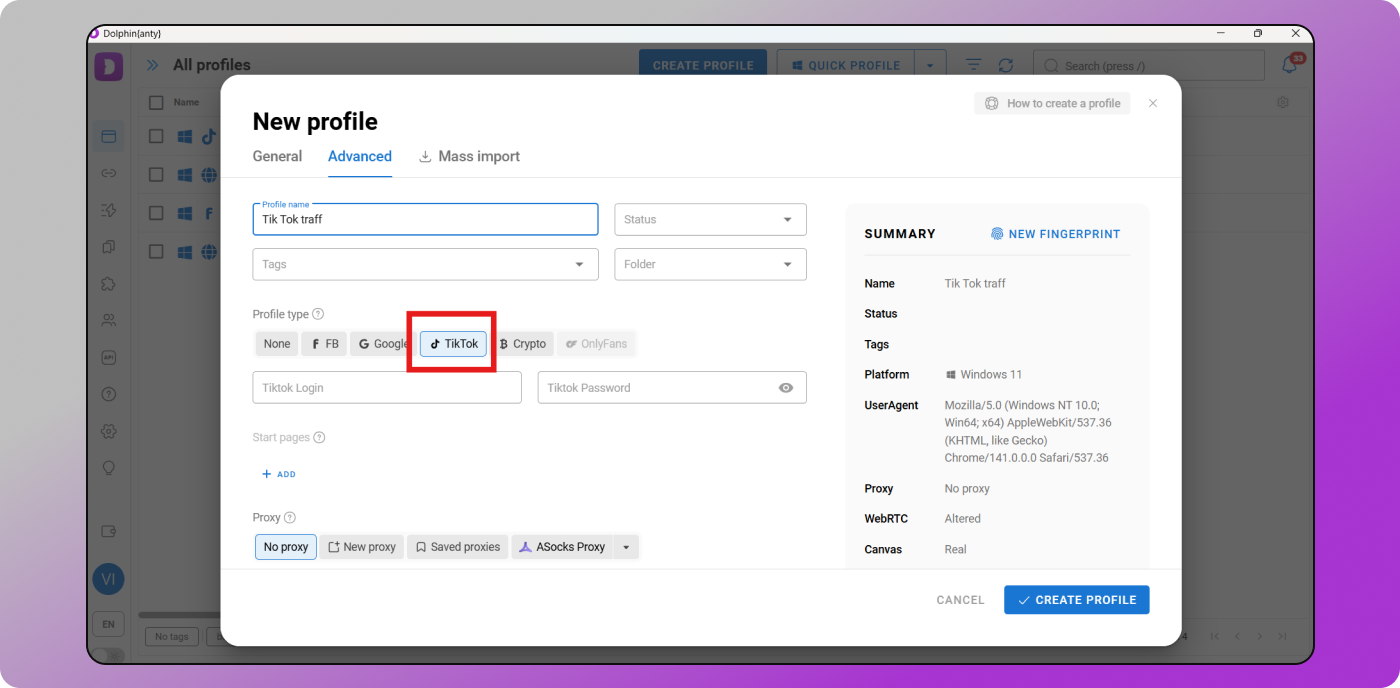Open the filter list icon

(973, 65)
